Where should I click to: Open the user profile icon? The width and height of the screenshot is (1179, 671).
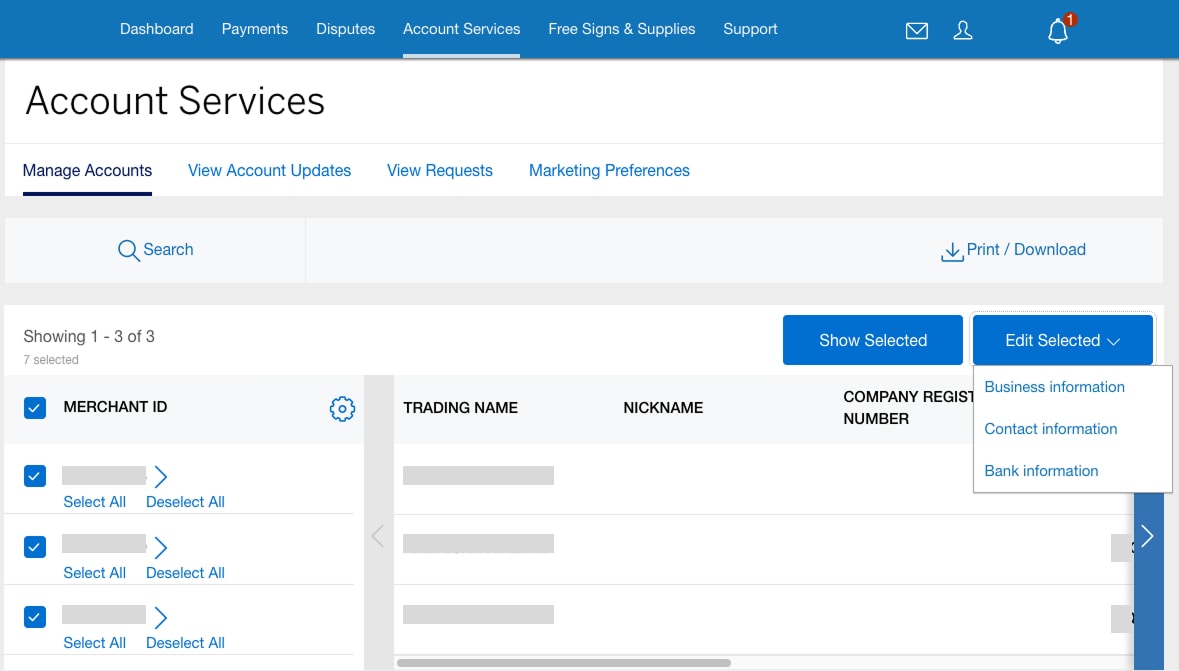(x=962, y=30)
